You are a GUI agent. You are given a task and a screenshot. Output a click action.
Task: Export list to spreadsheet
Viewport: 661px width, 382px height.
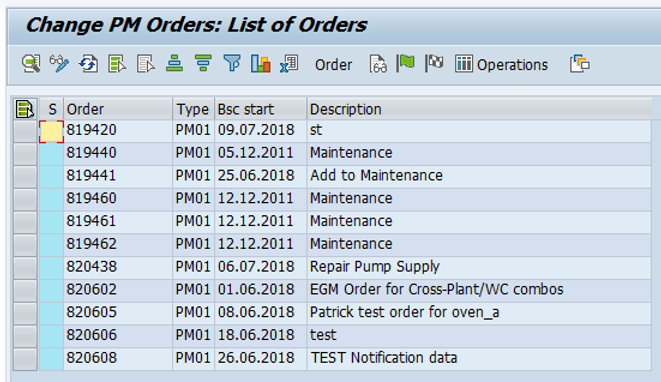[x=289, y=64]
